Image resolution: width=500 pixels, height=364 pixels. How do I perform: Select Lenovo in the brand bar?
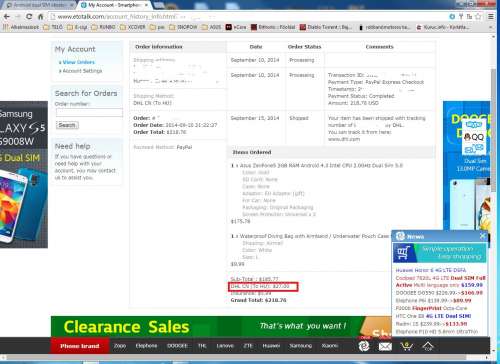coord(225,346)
